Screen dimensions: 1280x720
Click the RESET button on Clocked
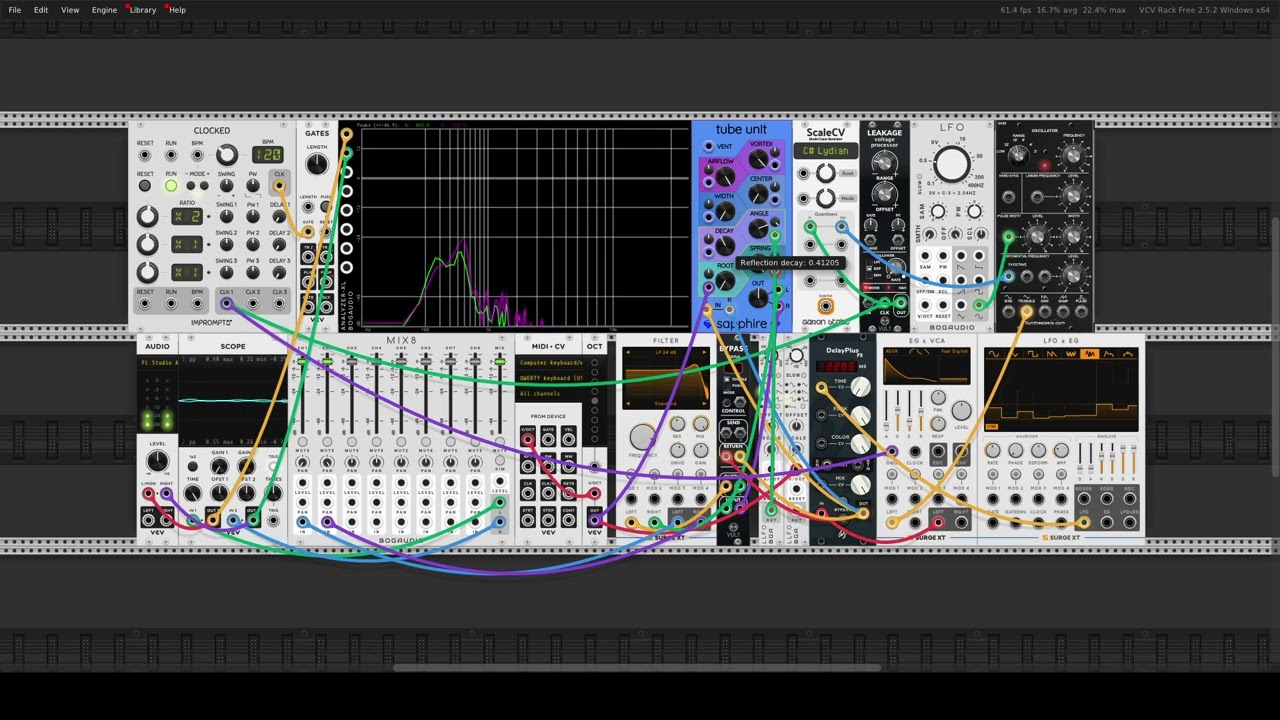pyautogui.click(x=145, y=186)
